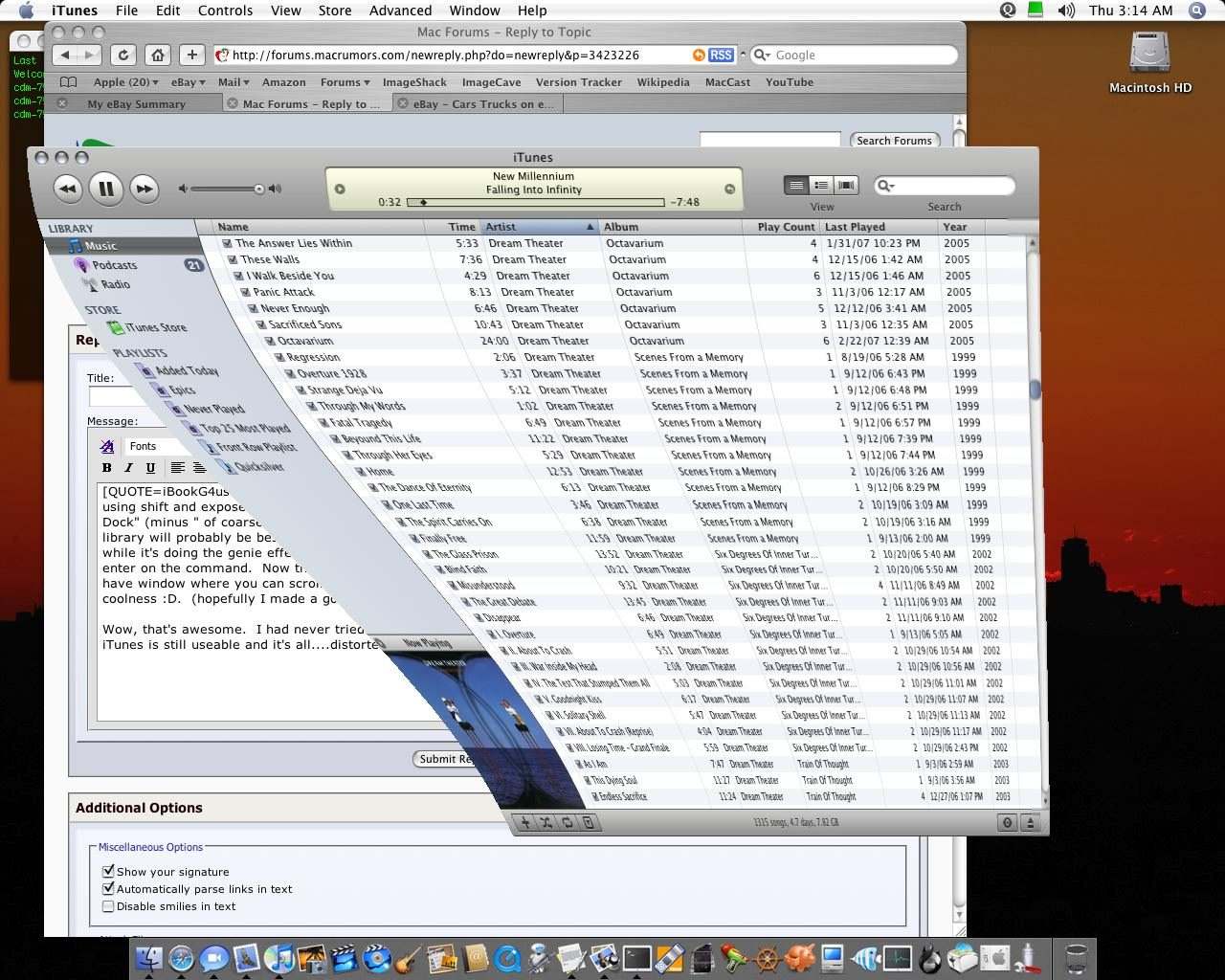Launch GarageBand from the Dock
Viewport: 1225px width, 980px height.
pos(410,958)
